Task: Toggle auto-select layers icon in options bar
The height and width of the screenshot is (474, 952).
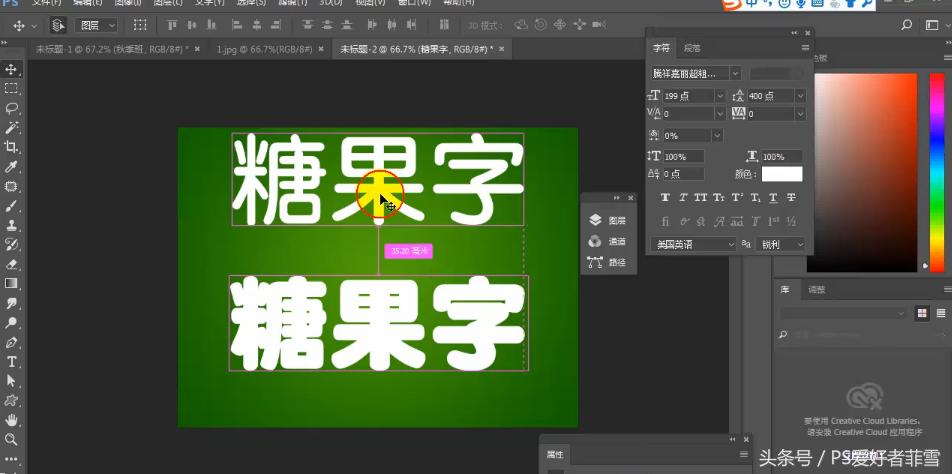Action: [58, 25]
